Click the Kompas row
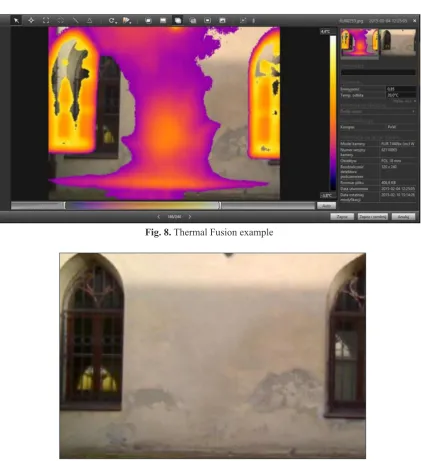 coord(378,127)
